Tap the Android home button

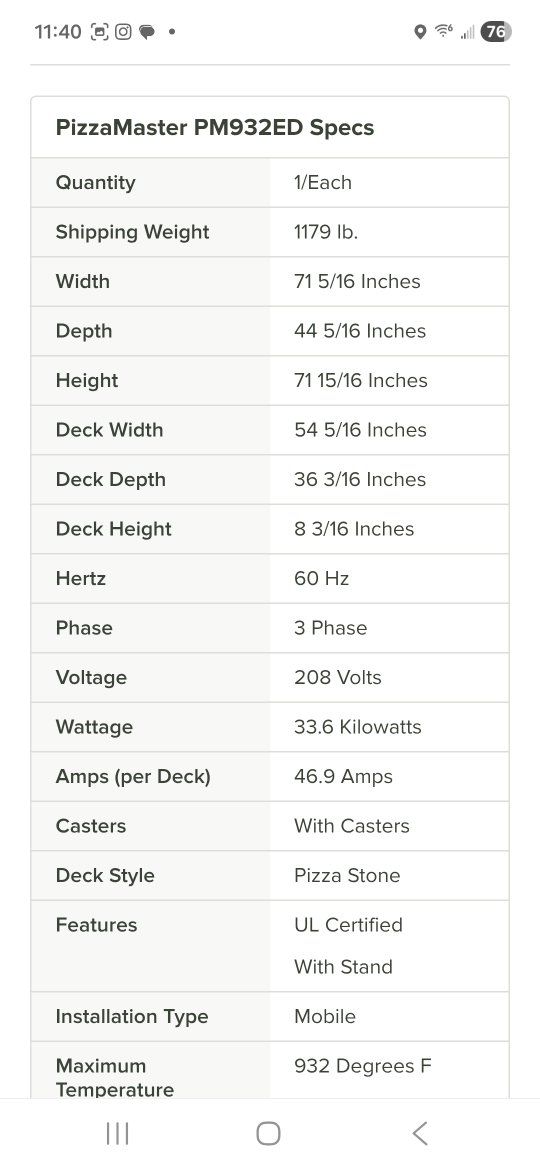[269, 1133]
